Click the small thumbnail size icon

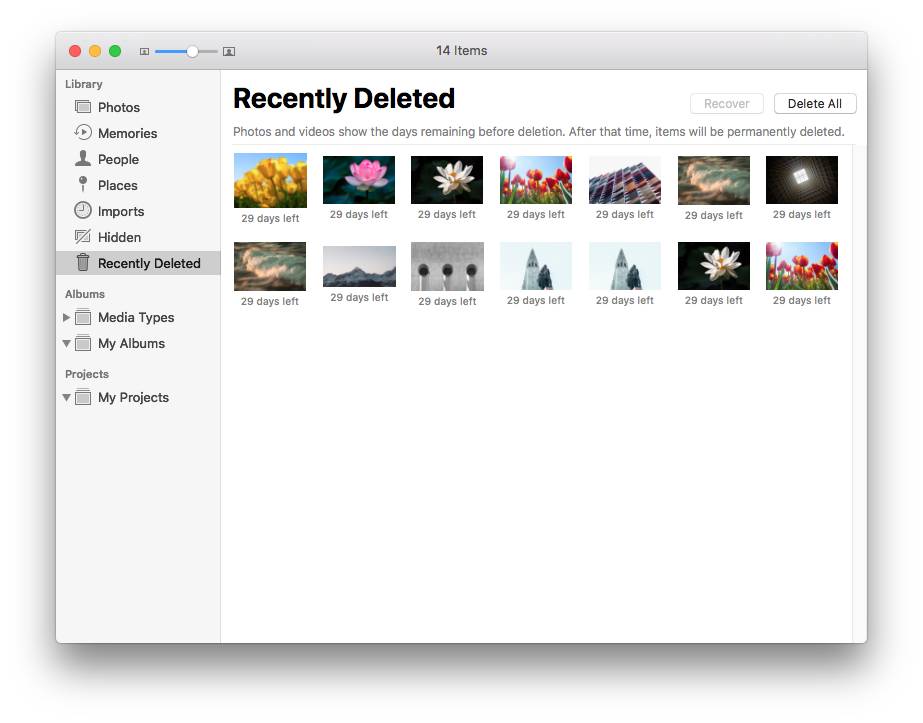144,50
